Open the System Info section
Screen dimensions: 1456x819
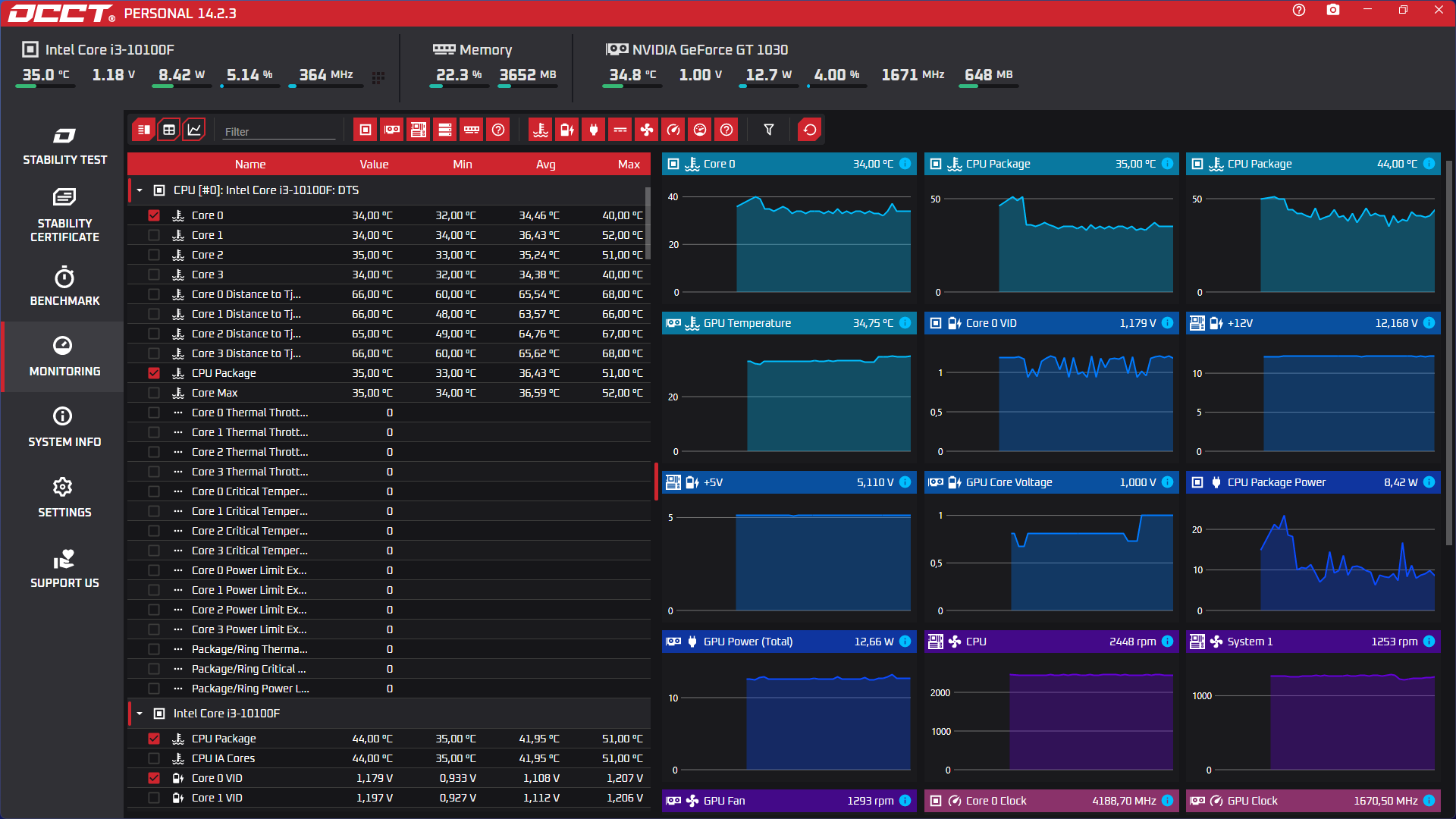[x=64, y=427]
